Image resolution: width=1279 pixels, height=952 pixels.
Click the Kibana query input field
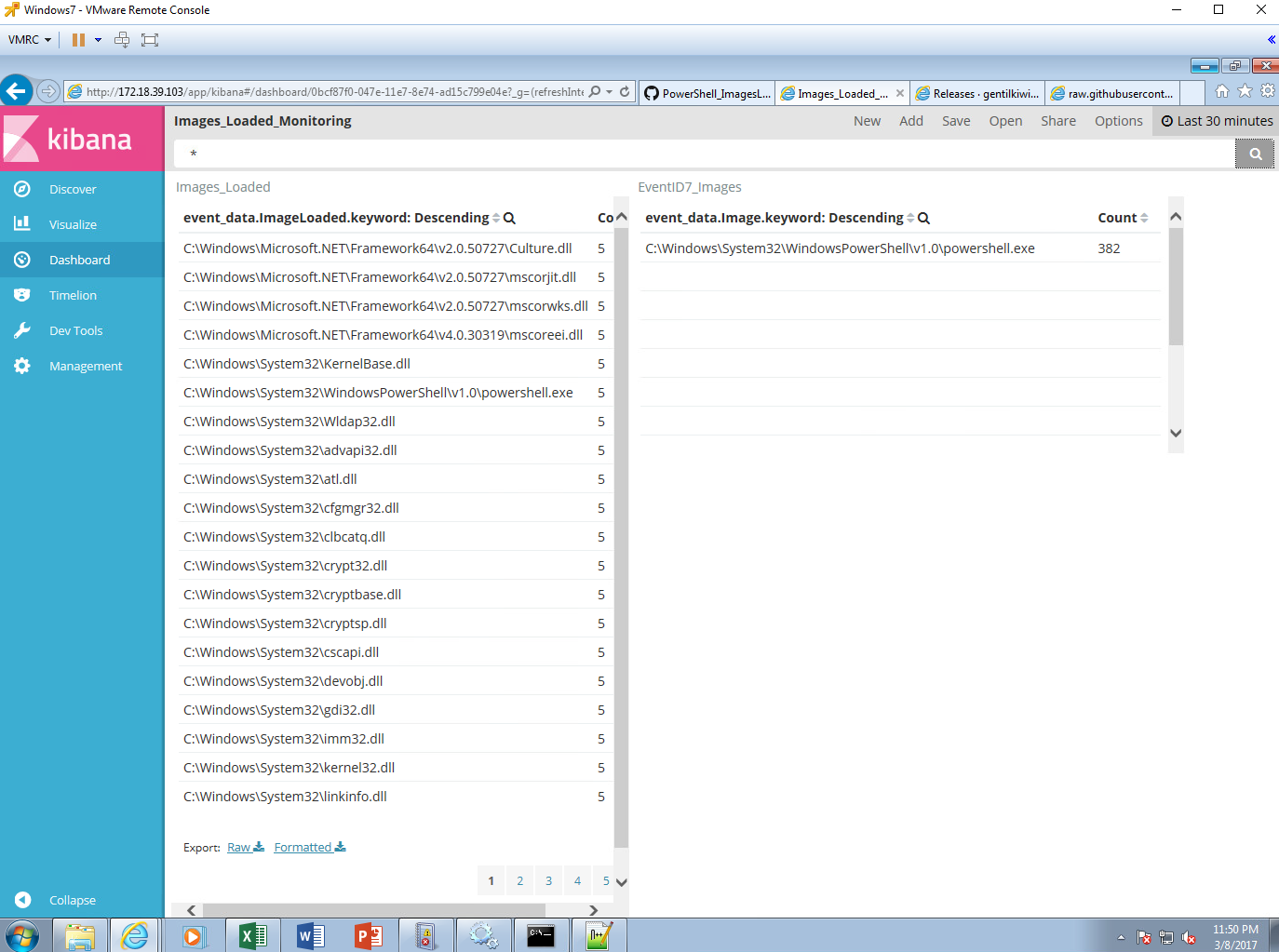point(704,154)
